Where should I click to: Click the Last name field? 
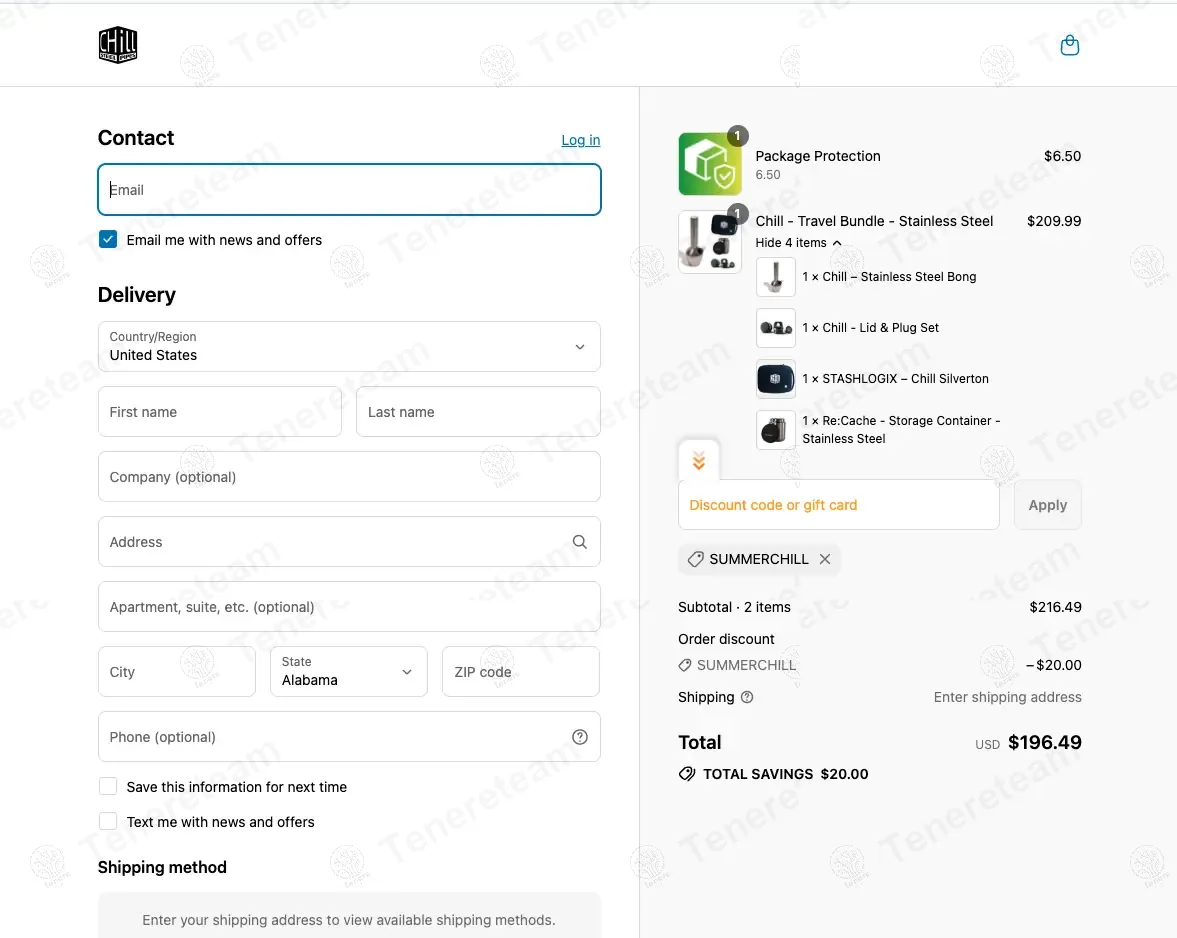pos(478,412)
